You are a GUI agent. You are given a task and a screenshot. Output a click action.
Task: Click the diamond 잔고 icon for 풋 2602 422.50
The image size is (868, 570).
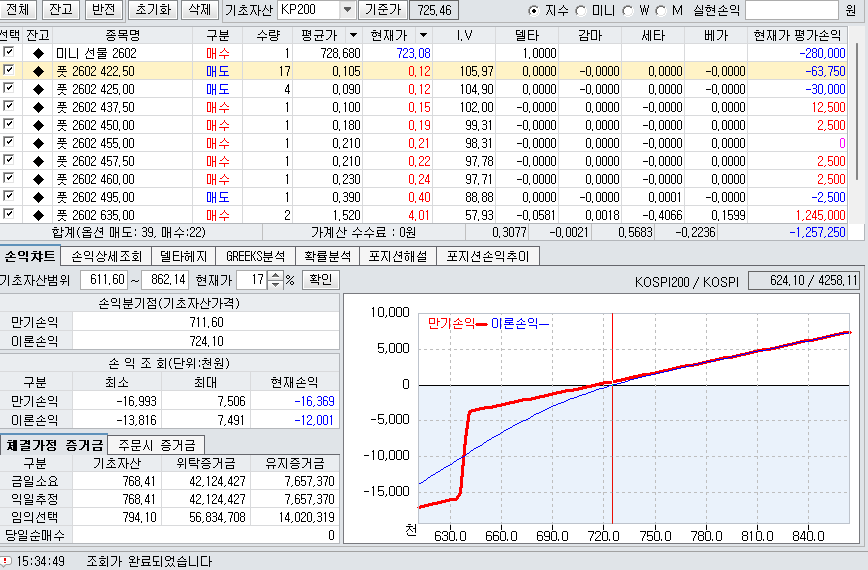coord(38,71)
